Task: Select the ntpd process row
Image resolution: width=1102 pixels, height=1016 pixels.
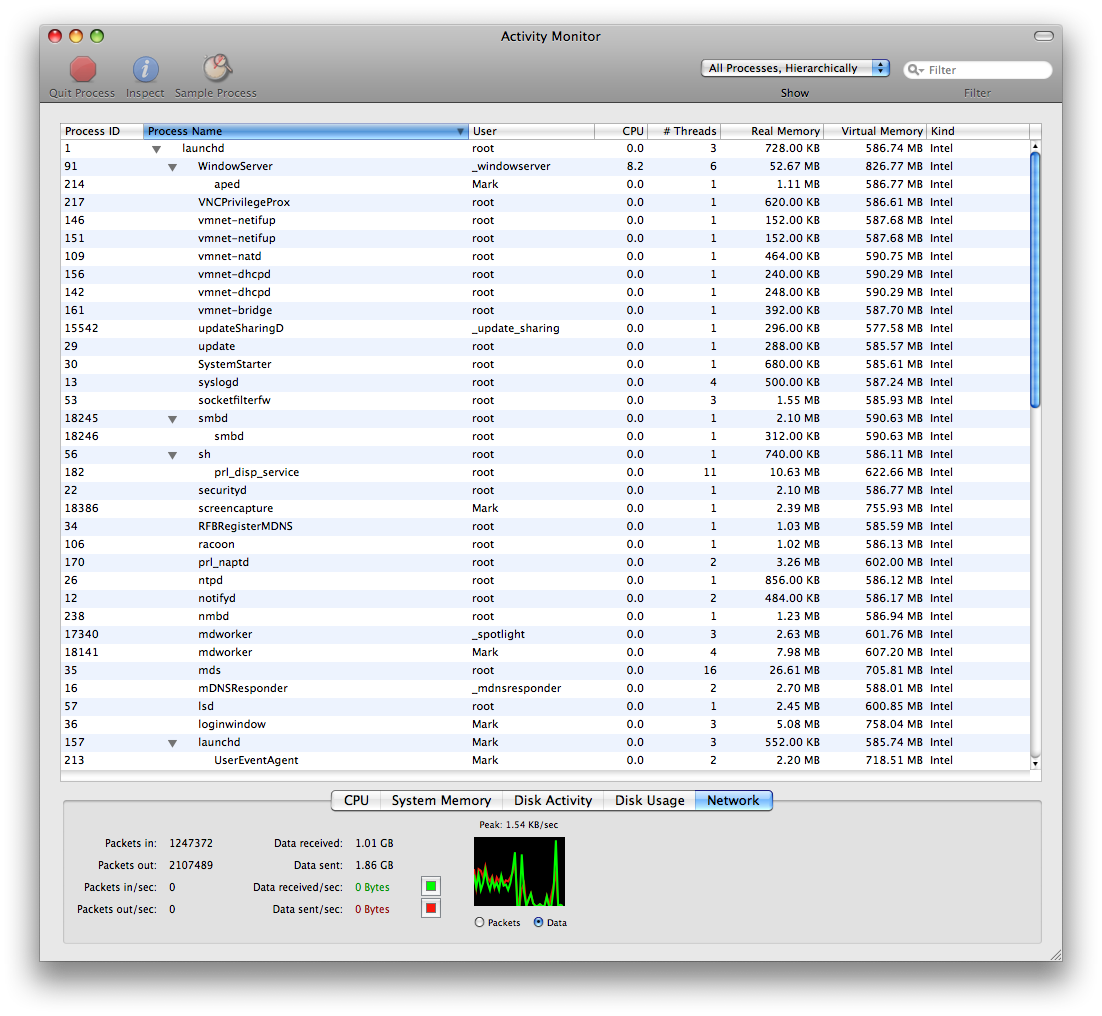Action: tap(545, 580)
